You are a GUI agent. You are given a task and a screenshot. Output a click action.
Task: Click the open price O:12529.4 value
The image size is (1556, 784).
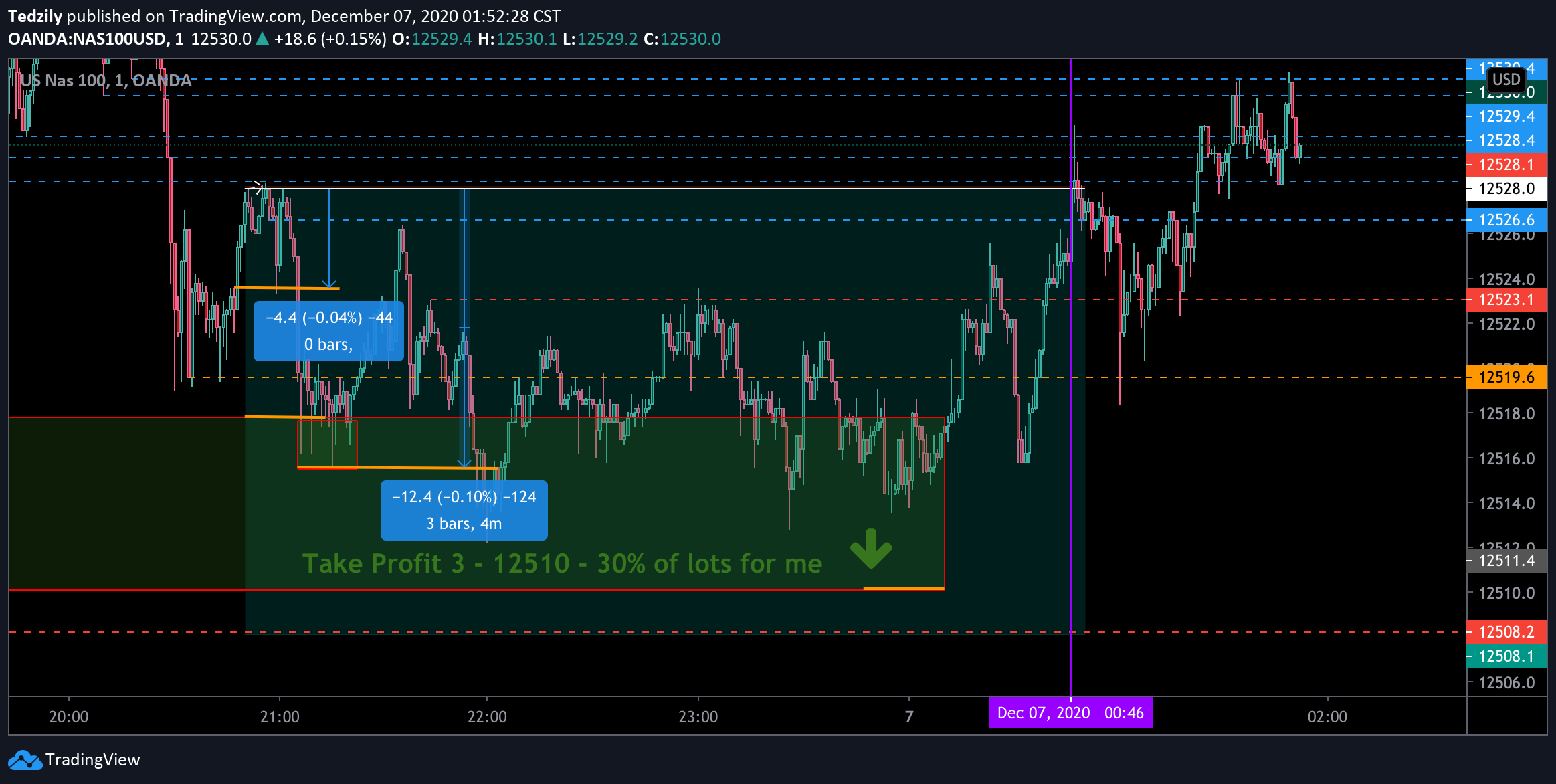tap(432, 39)
